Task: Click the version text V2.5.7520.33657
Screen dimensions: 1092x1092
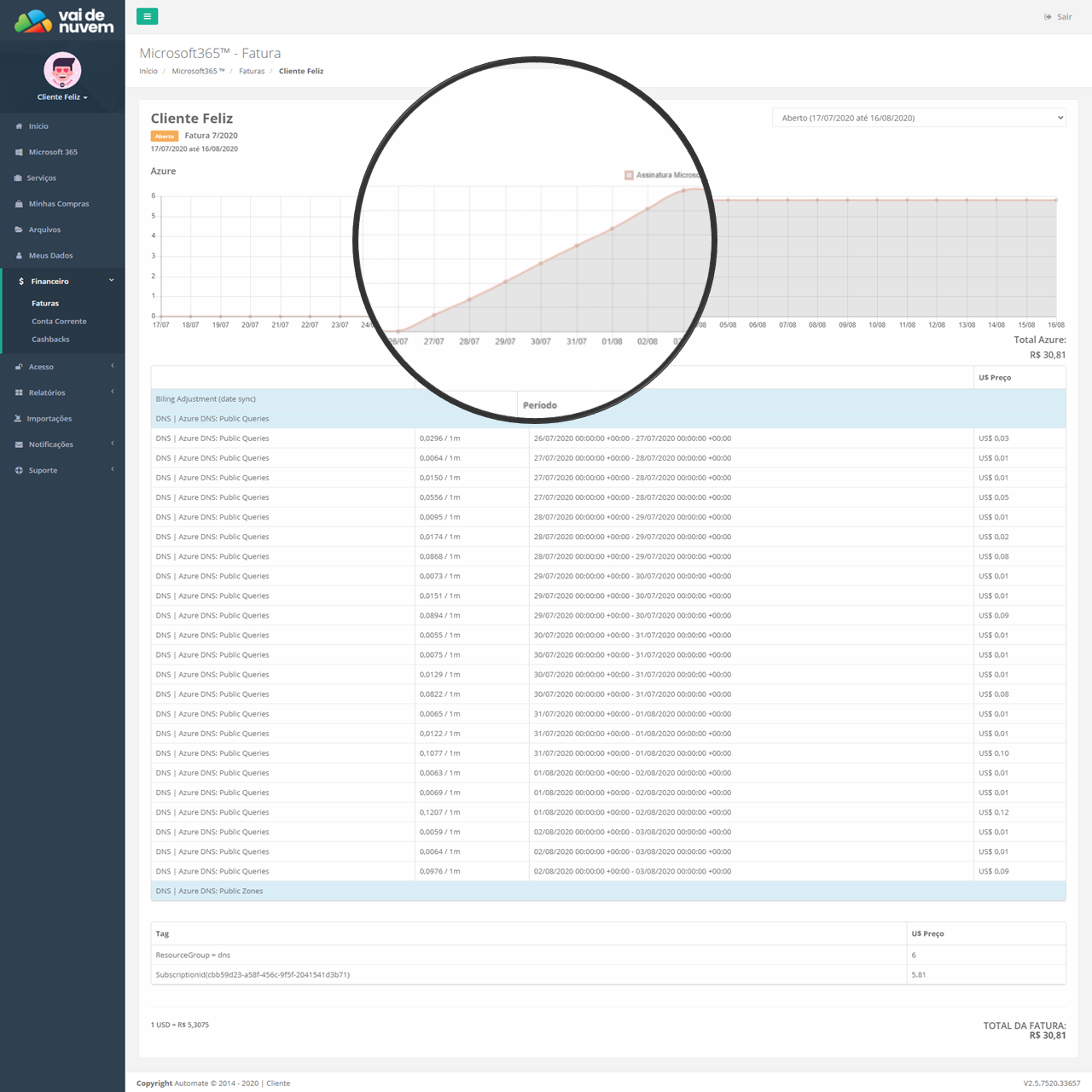Action: click(1052, 1083)
